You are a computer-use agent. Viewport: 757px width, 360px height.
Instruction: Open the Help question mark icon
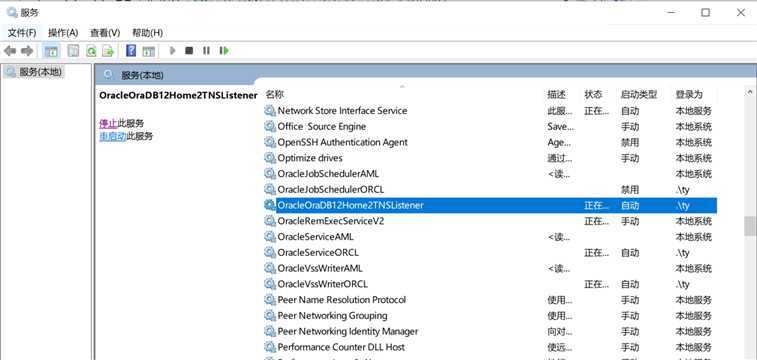[x=131, y=51]
